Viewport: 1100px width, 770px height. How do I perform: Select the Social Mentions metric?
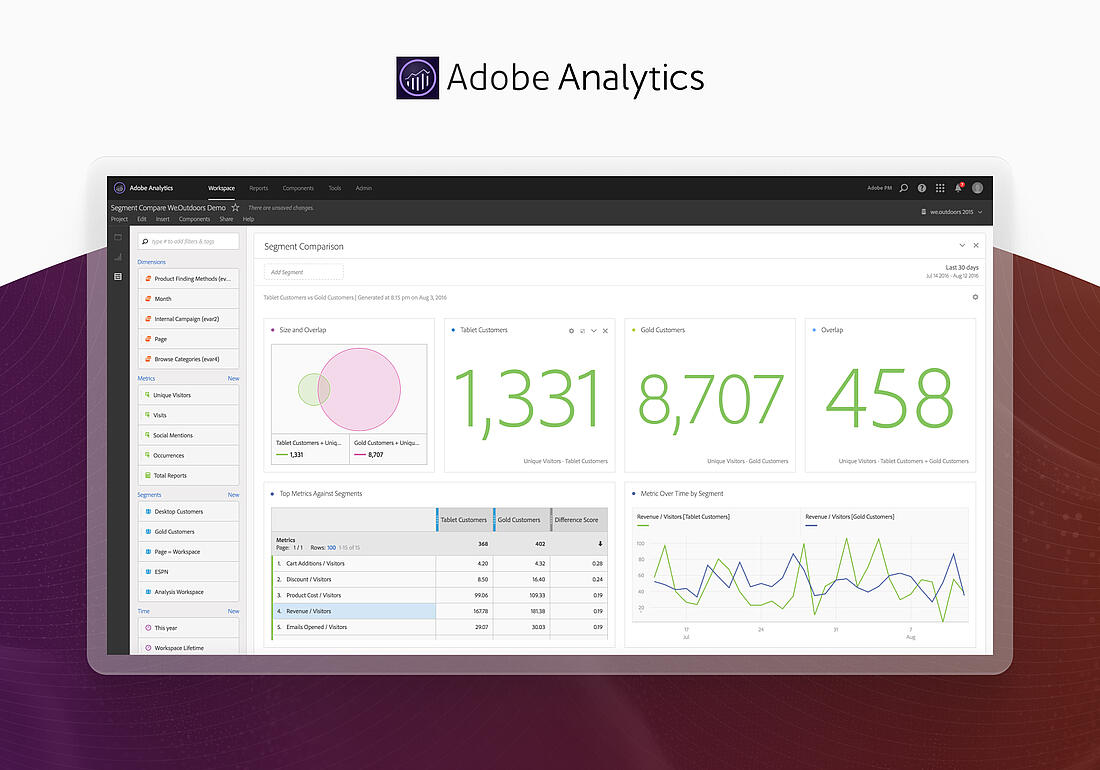[188, 435]
